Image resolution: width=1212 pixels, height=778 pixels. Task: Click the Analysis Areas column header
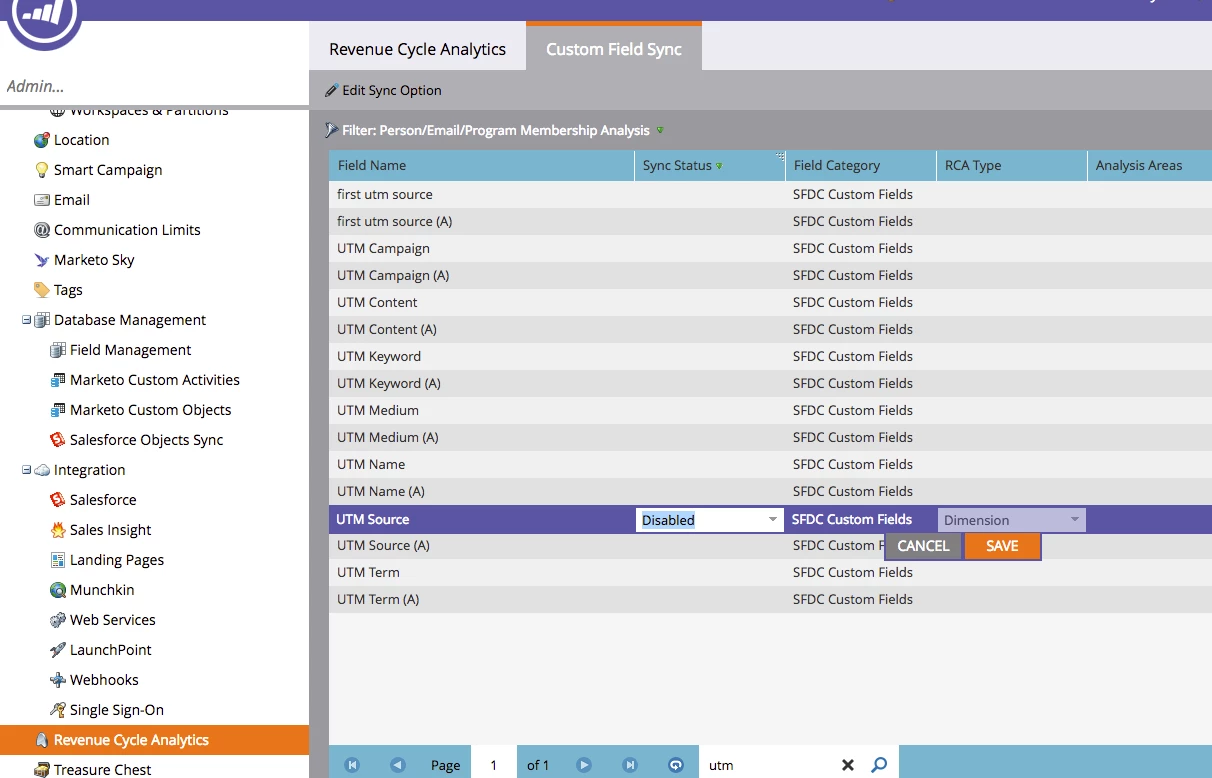(x=1150, y=165)
